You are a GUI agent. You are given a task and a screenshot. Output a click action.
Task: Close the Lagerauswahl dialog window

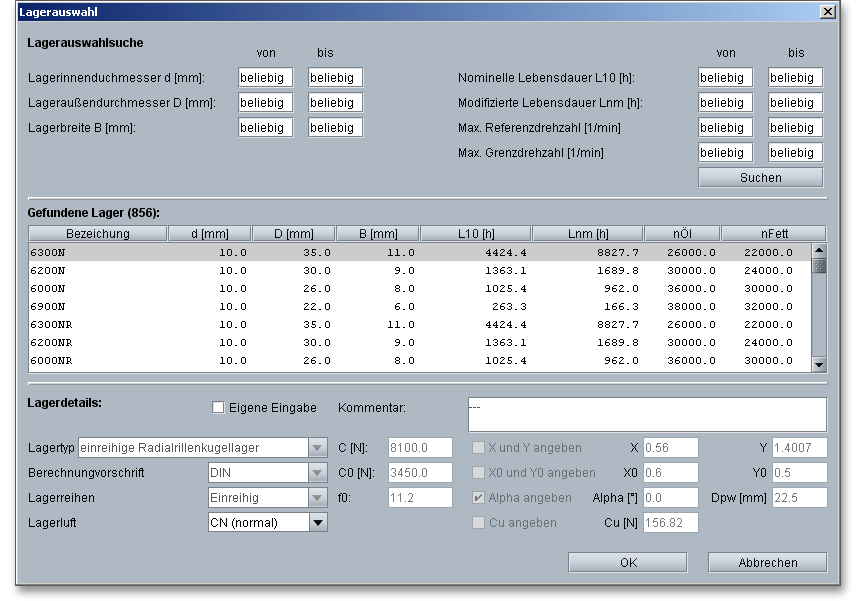[827, 12]
